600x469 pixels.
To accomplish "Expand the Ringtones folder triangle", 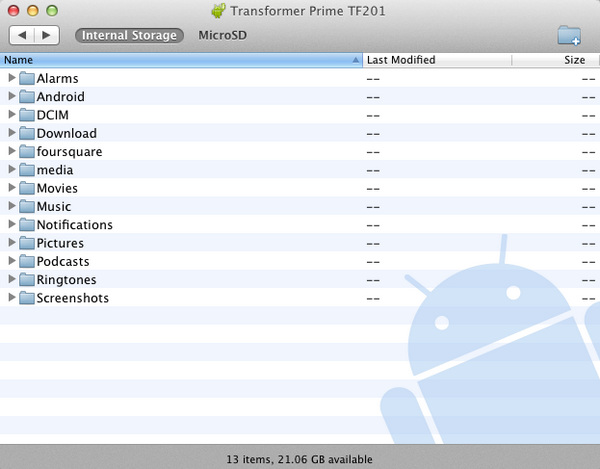I will [x=12, y=279].
